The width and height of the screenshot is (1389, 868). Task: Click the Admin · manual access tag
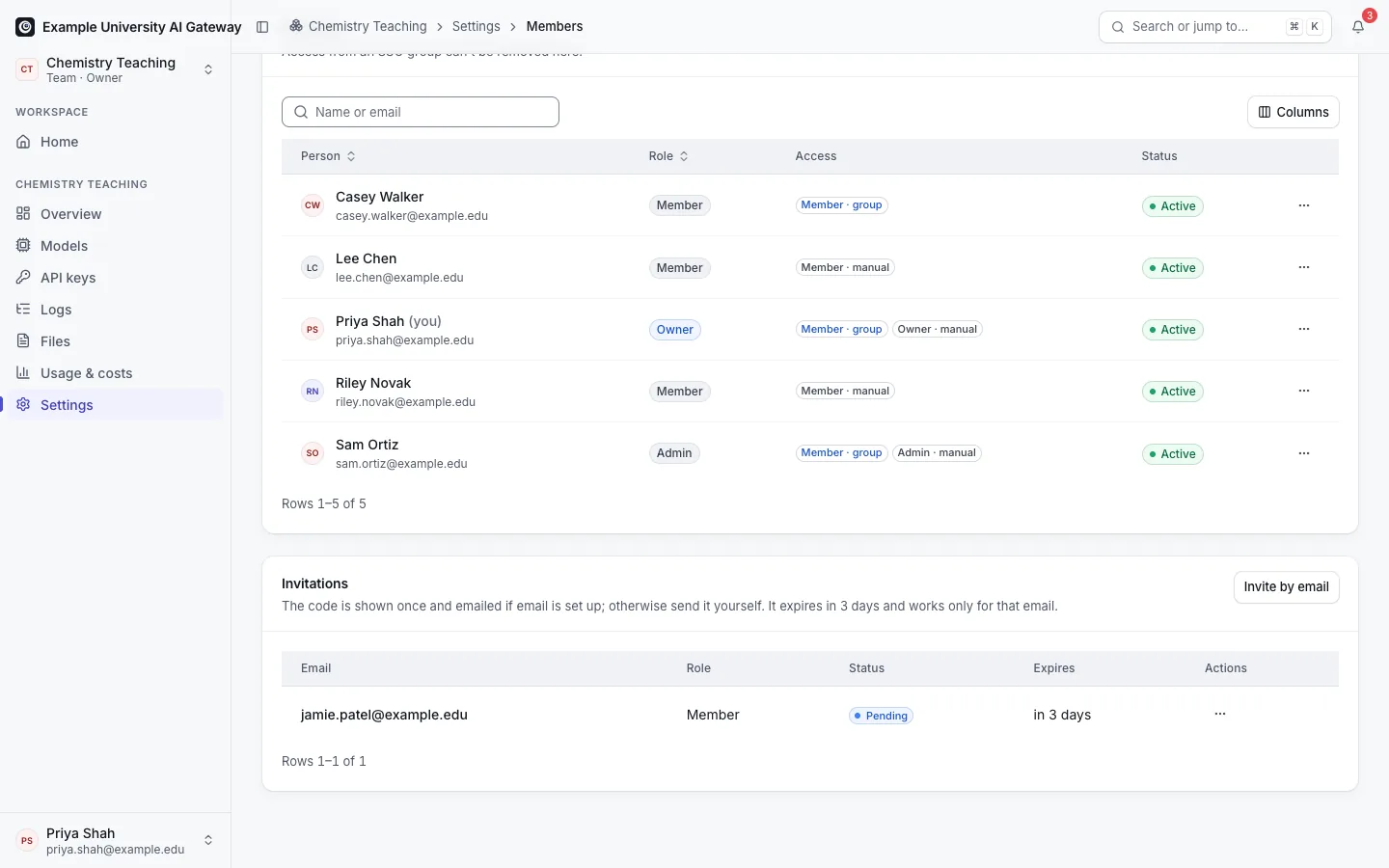click(937, 453)
